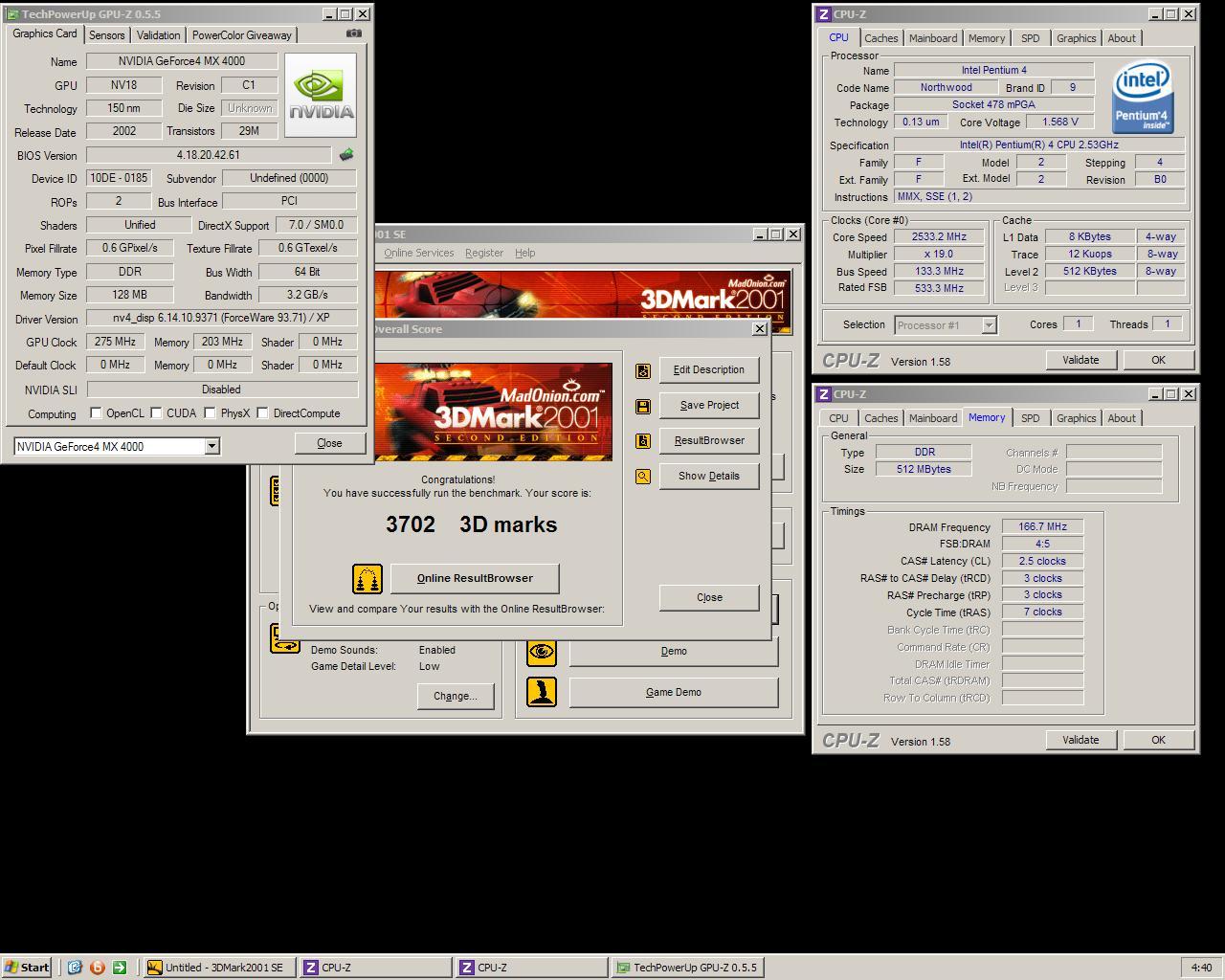Switch to SPD tab in bottom CPU-Z window

[1031, 418]
